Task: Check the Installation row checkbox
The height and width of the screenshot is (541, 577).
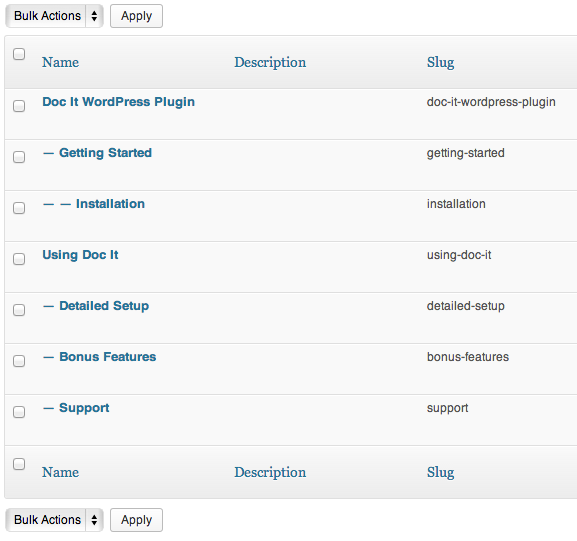Action: tap(19, 208)
